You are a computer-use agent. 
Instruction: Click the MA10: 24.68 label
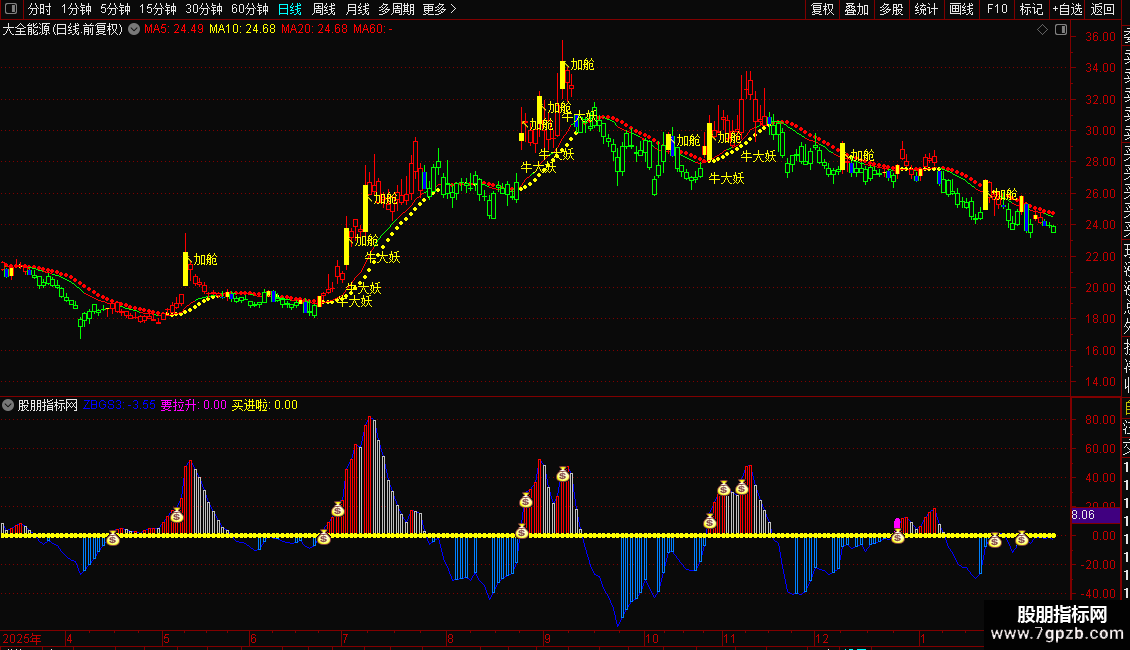tap(242, 30)
